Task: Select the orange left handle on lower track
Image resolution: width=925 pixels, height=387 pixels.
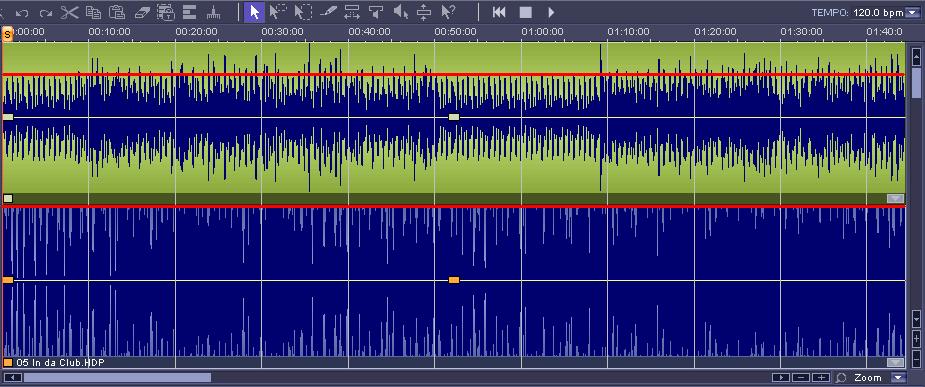Action: click(x=8, y=280)
